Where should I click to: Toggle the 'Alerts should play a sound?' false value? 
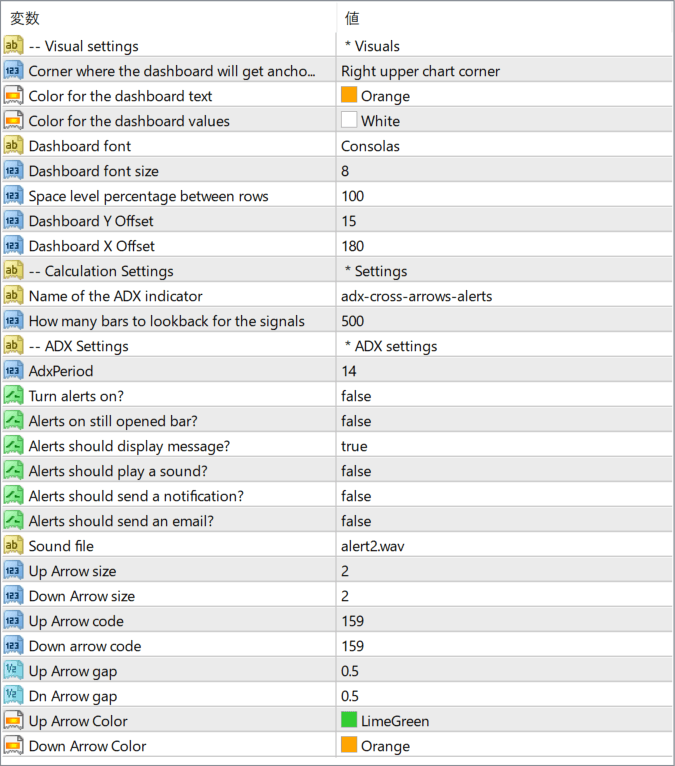(356, 471)
